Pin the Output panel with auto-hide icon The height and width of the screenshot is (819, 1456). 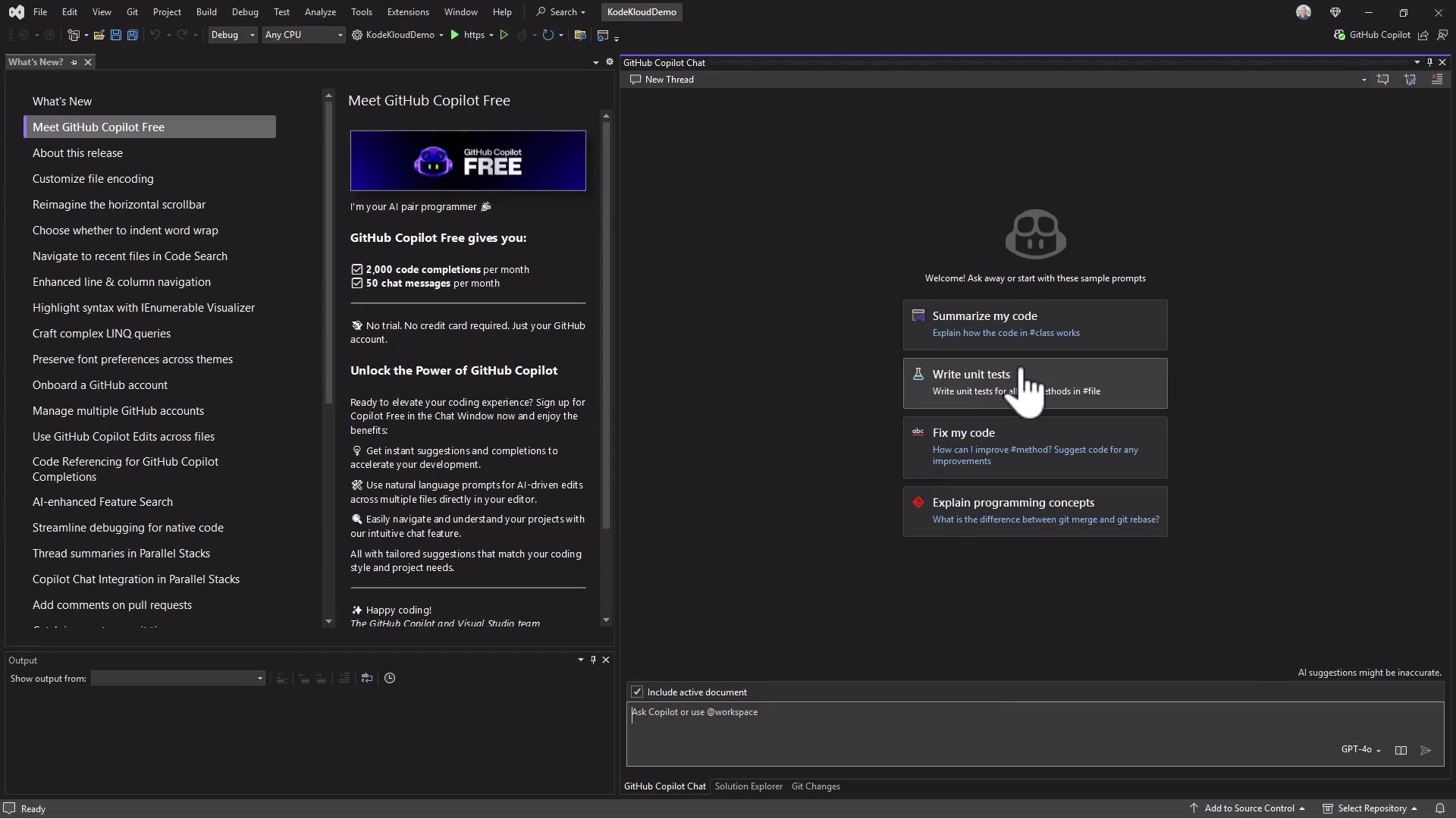593,661
